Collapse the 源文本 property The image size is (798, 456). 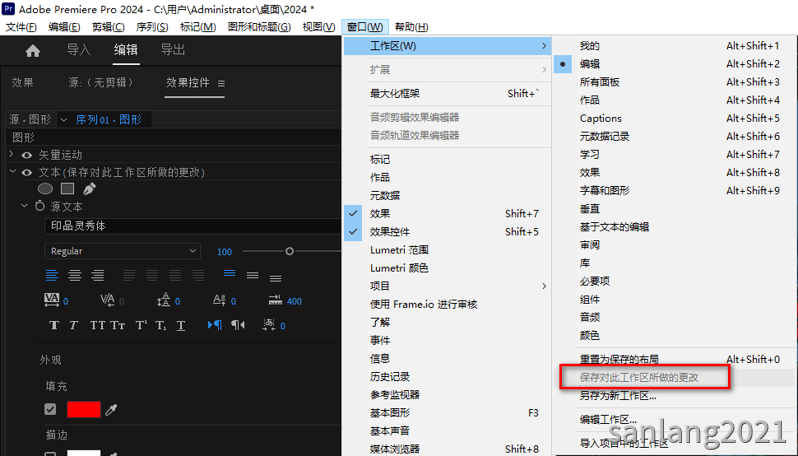24,206
